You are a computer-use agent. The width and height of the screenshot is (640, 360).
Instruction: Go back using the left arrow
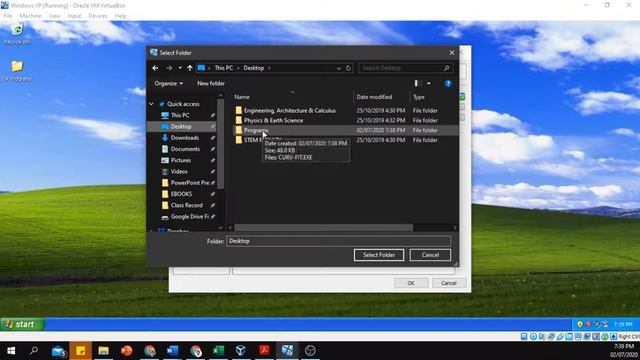(155, 68)
